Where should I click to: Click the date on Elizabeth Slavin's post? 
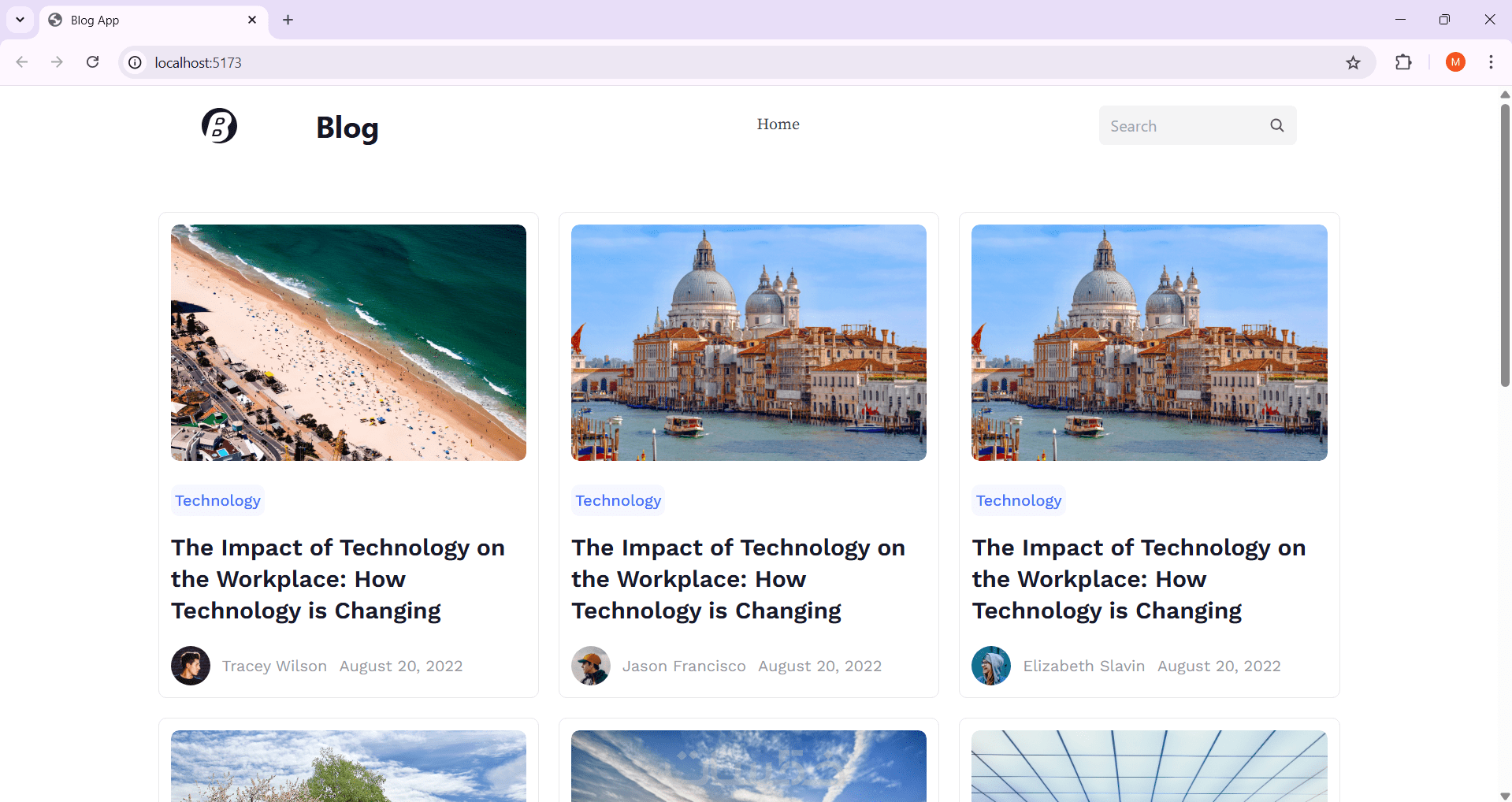[x=1219, y=666]
